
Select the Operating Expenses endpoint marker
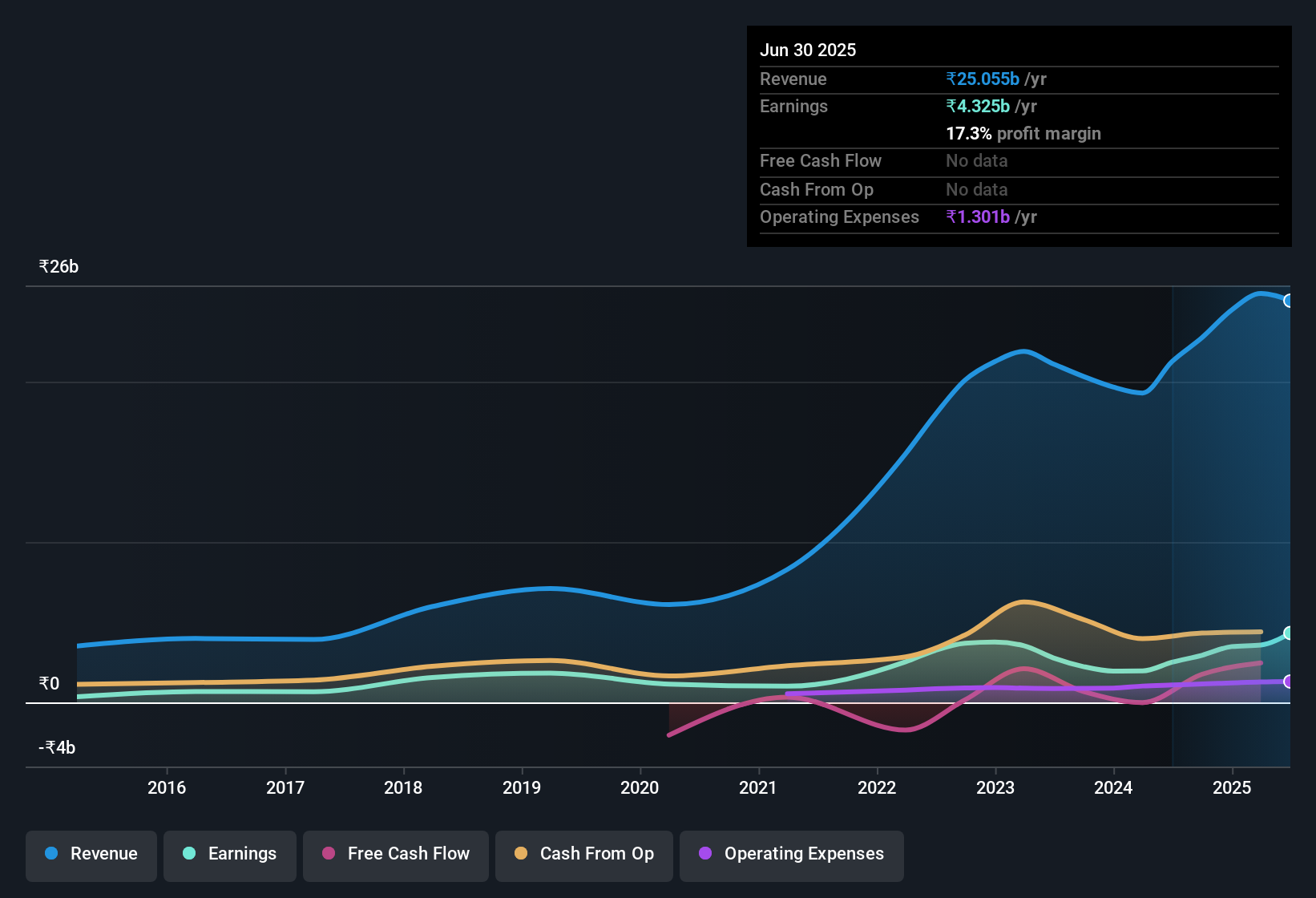point(1290,681)
